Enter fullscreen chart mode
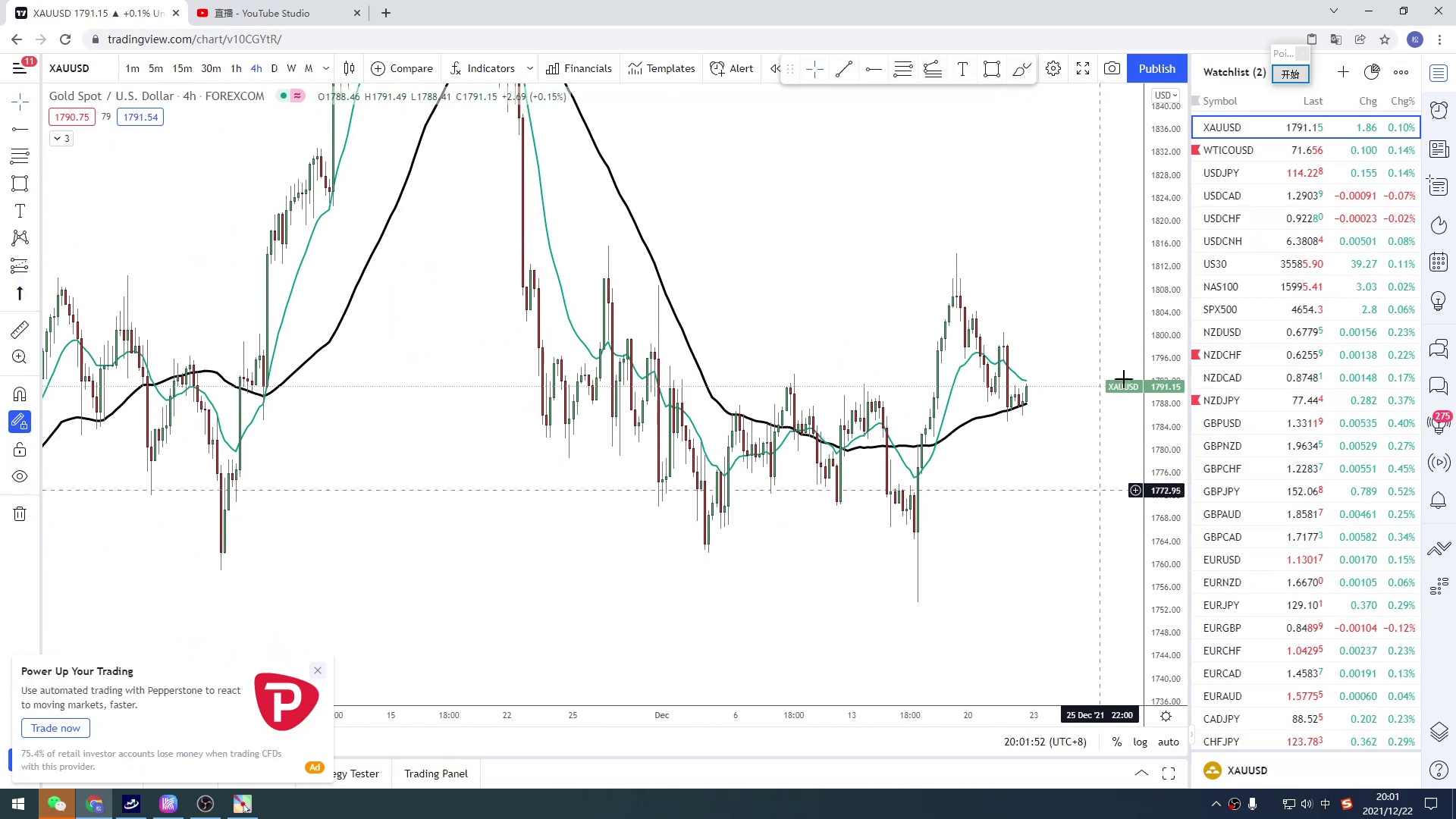The image size is (1456, 819). click(x=1083, y=69)
